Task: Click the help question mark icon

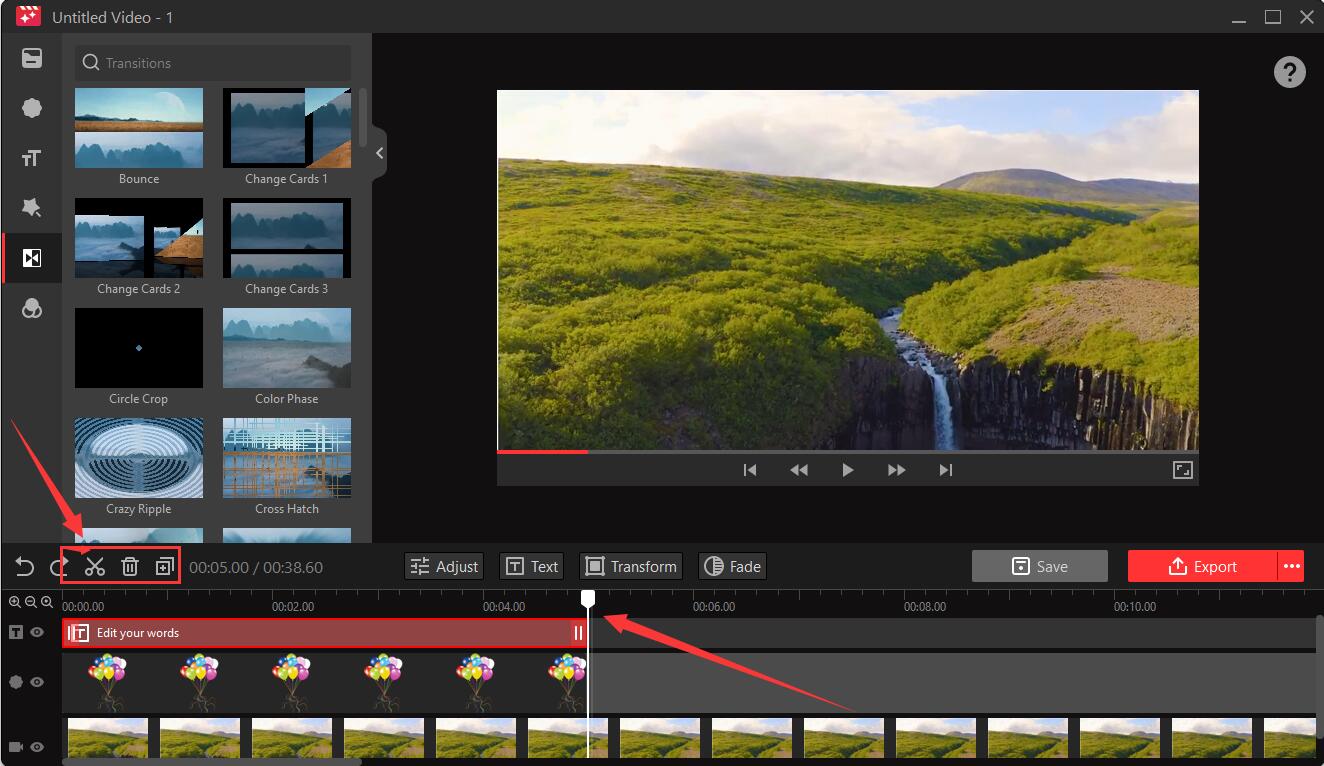Action: pos(1289,72)
